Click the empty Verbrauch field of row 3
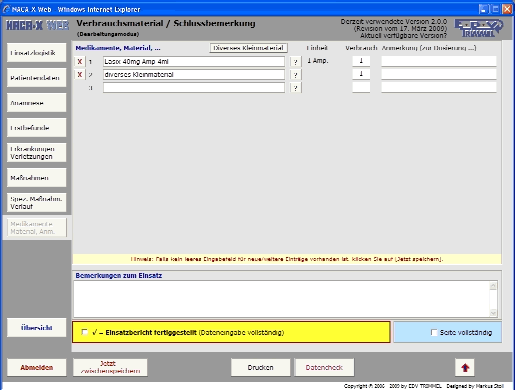The image size is (515, 390). pos(361,87)
